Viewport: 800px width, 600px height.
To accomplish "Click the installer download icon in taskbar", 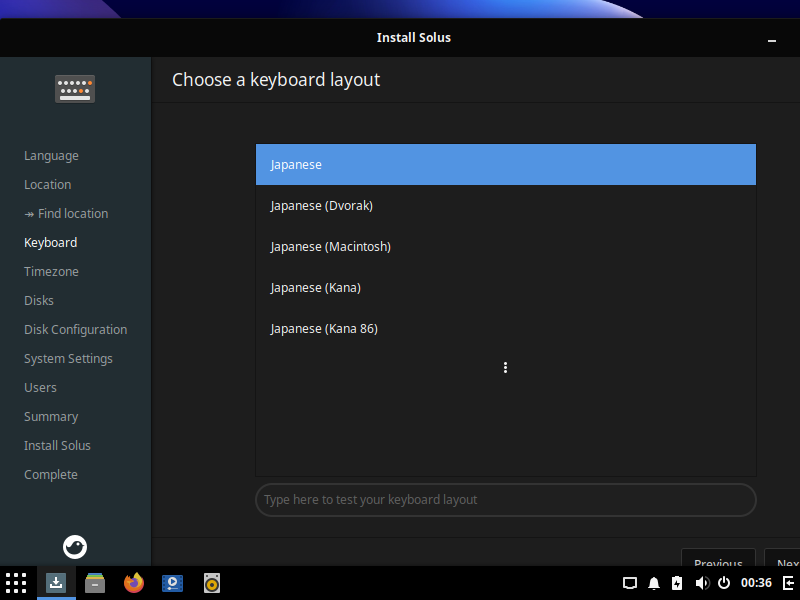I will pyautogui.click(x=56, y=583).
